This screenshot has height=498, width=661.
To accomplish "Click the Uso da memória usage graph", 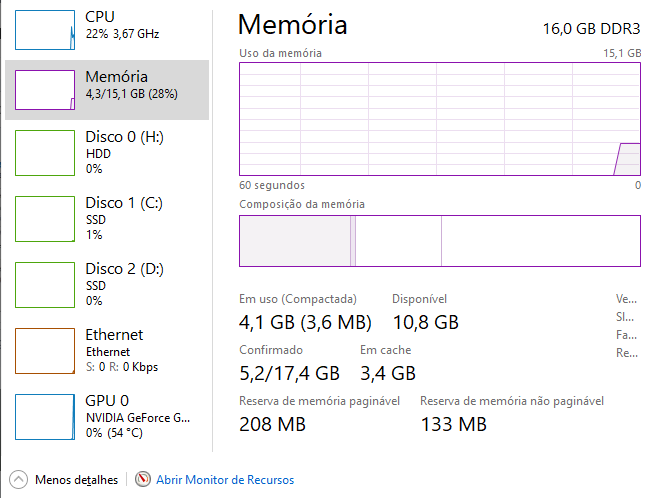I will coord(440,119).
